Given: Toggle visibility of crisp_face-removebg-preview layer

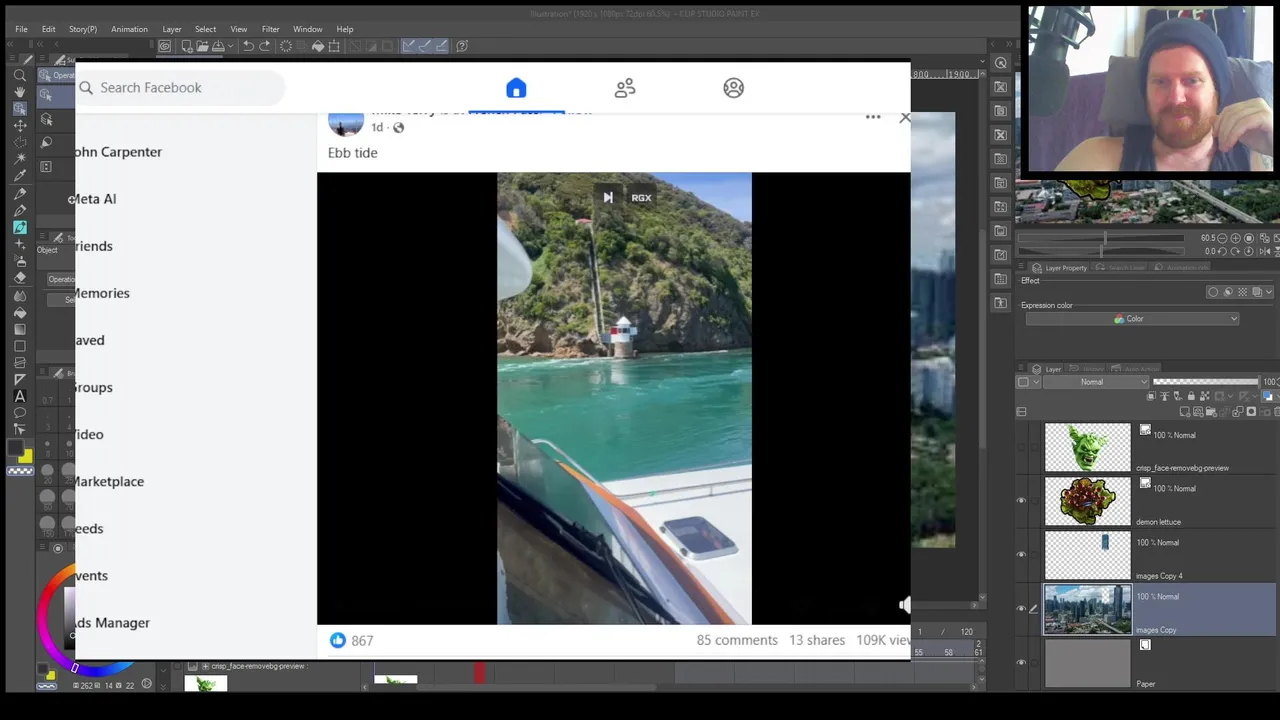Looking at the screenshot, I should (1021, 447).
